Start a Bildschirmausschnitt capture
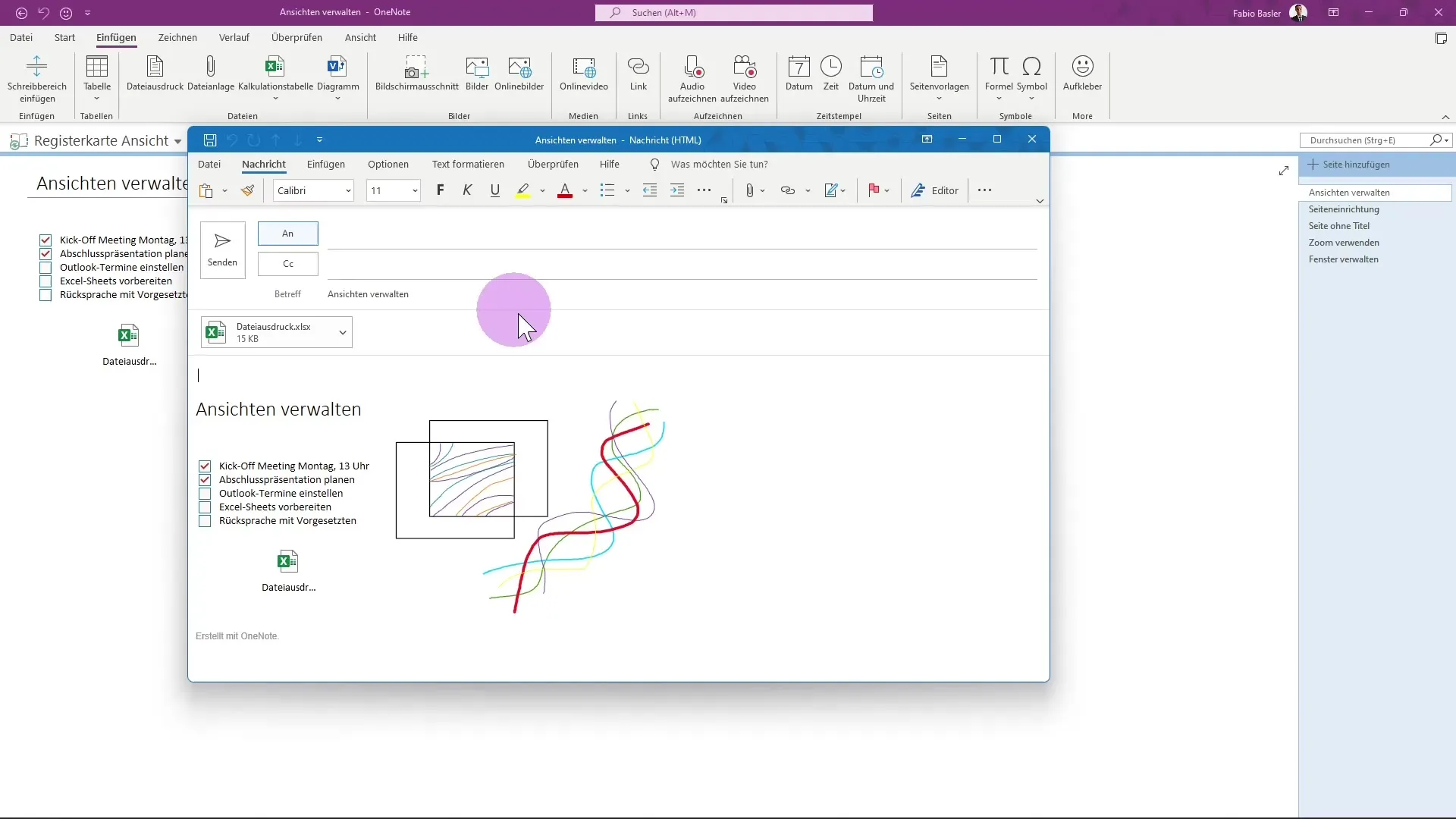Screen dimensions: 1456x819 click(416, 74)
